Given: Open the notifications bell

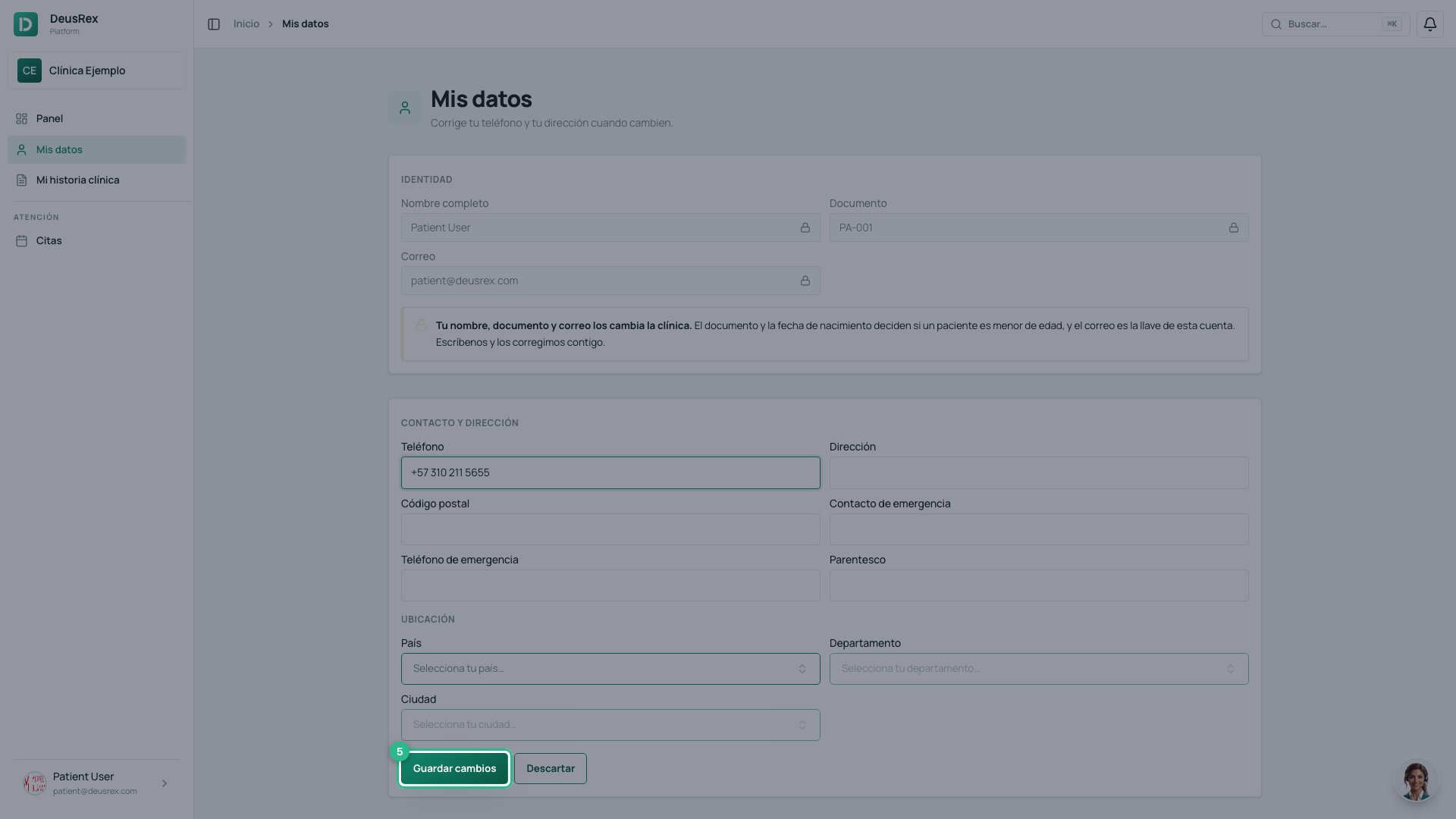Looking at the screenshot, I should tap(1429, 24).
